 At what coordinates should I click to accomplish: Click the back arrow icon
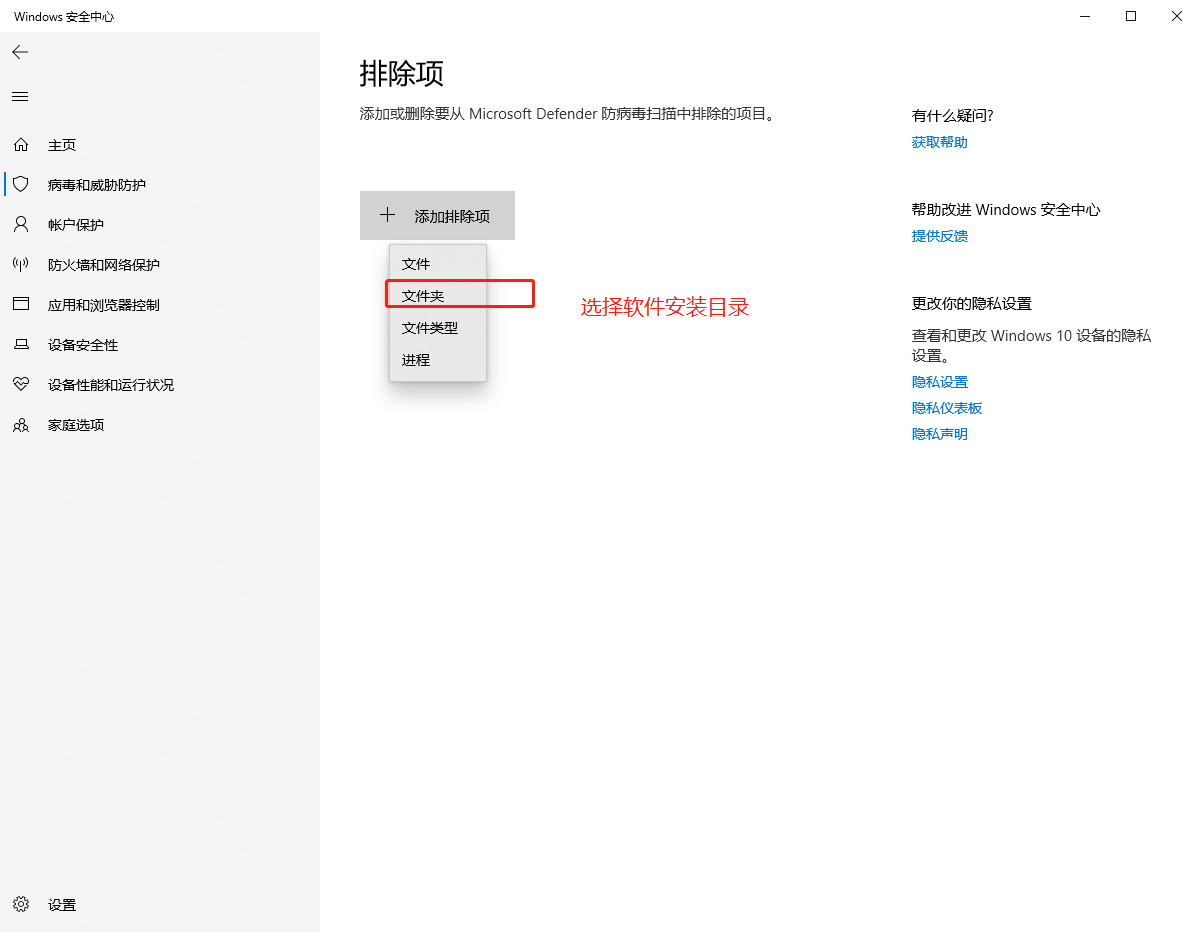(20, 52)
